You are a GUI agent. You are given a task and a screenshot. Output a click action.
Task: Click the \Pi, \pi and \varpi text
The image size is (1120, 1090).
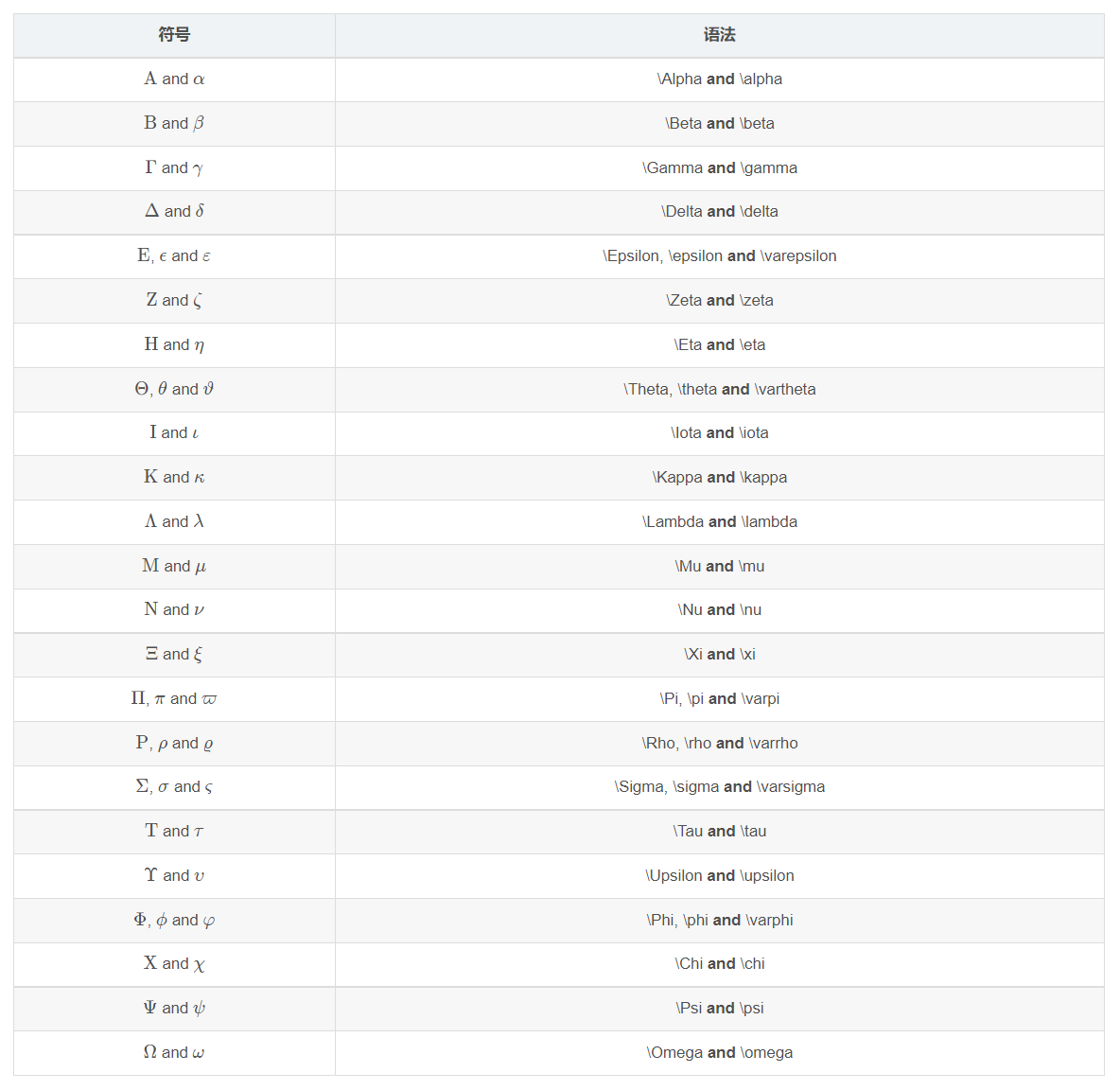click(719, 698)
